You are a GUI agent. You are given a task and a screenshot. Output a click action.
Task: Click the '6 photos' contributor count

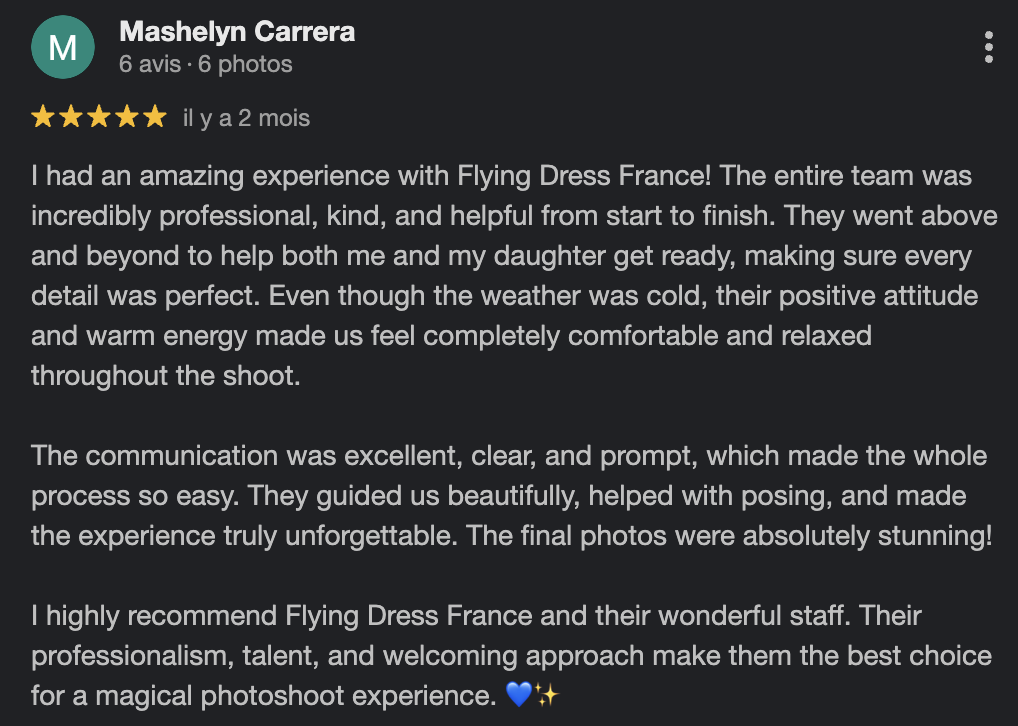coord(245,65)
